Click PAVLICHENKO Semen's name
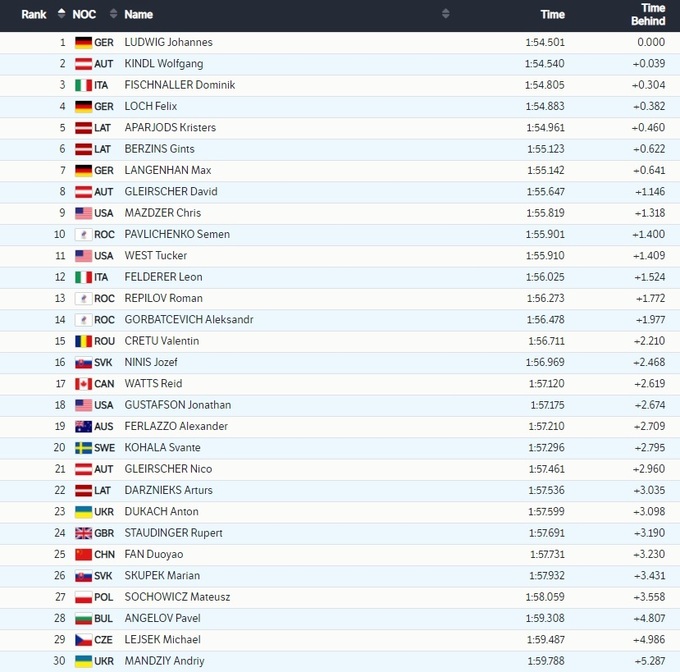 [x=177, y=234]
